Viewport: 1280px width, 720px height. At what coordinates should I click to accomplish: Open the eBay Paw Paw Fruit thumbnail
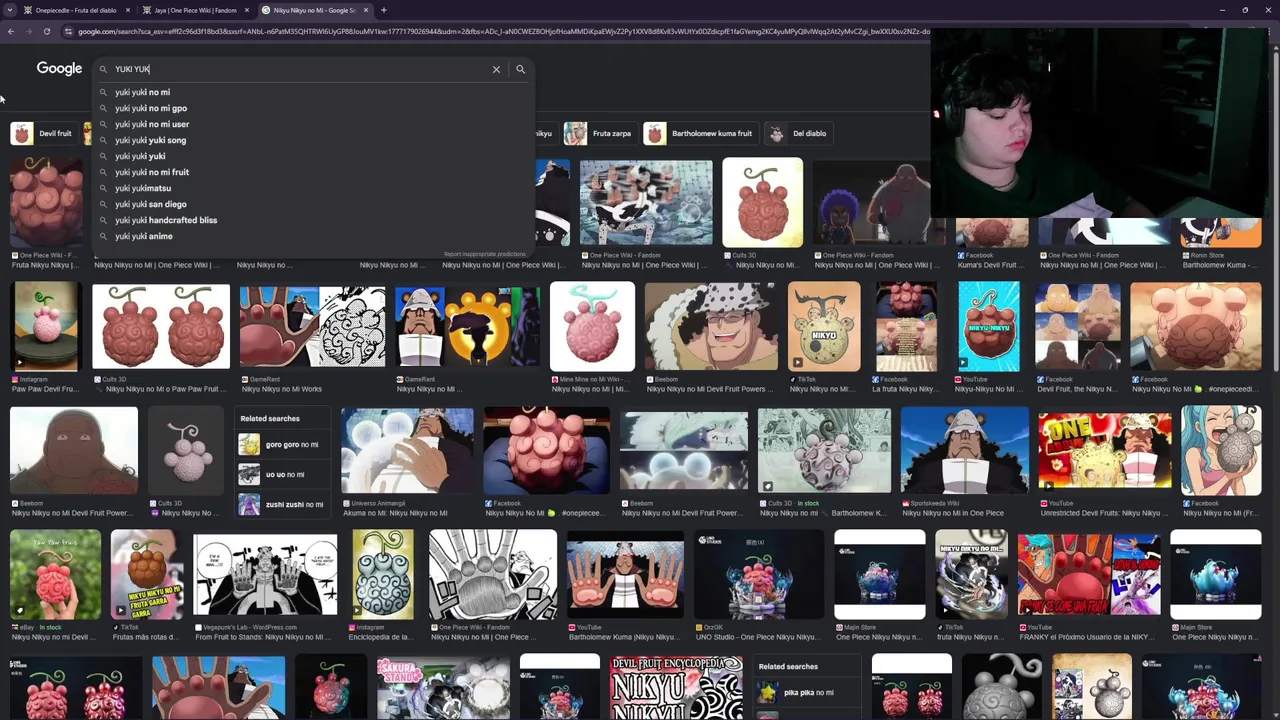(56, 574)
